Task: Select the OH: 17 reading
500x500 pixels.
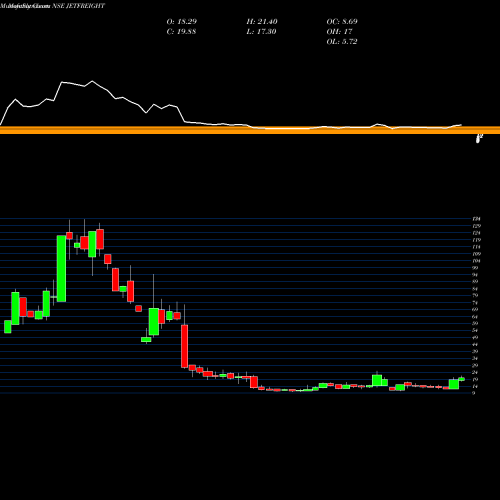Action: [339, 32]
